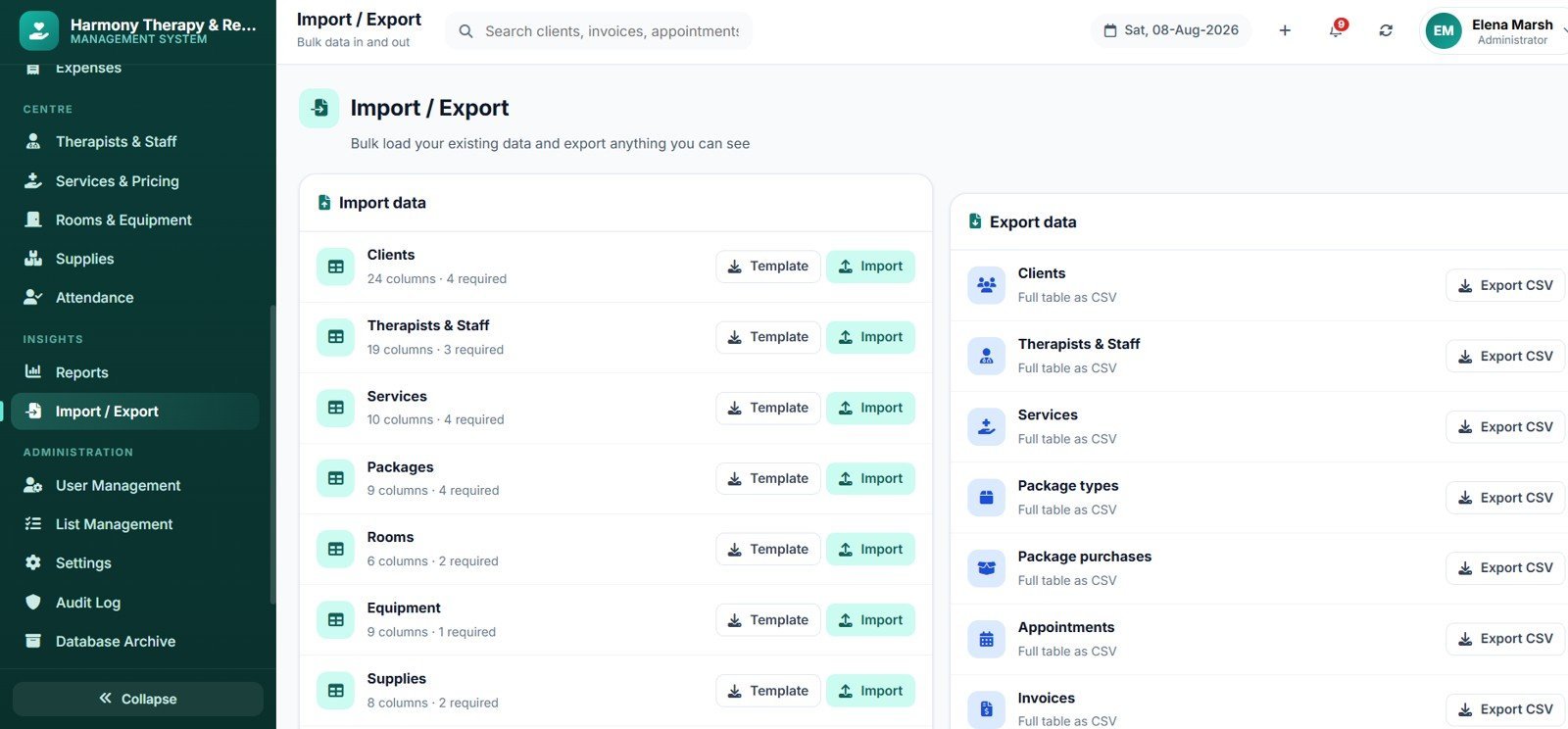Export Therapists & Staff as CSV
This screenshot has height=729, width=1568.
coord(1505,356)
